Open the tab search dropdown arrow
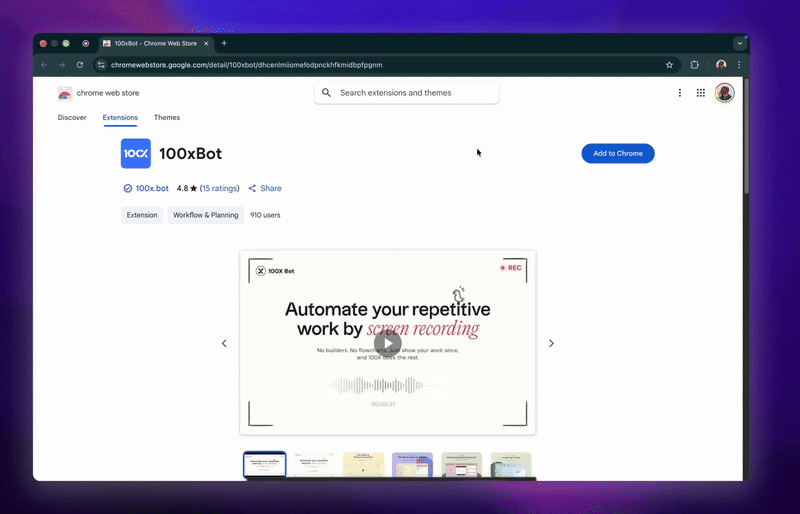 coord(740,43)
